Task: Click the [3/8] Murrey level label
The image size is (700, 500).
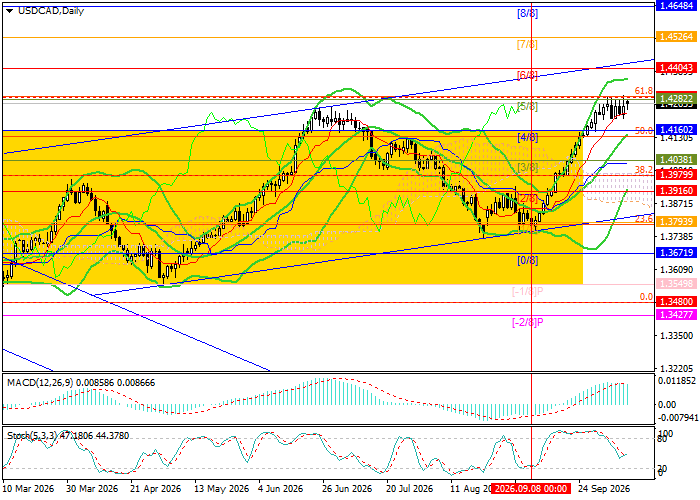Action: (527, 167)
